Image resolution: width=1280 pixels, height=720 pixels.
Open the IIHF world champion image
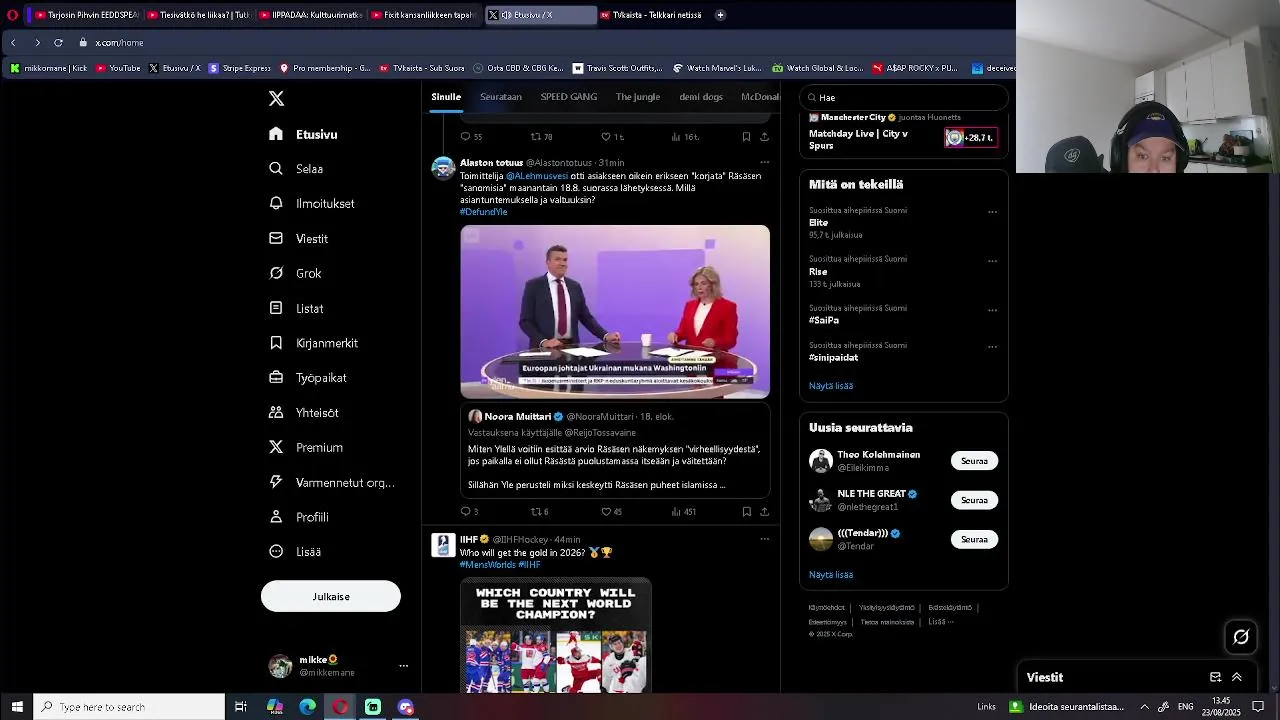point(556,635)
